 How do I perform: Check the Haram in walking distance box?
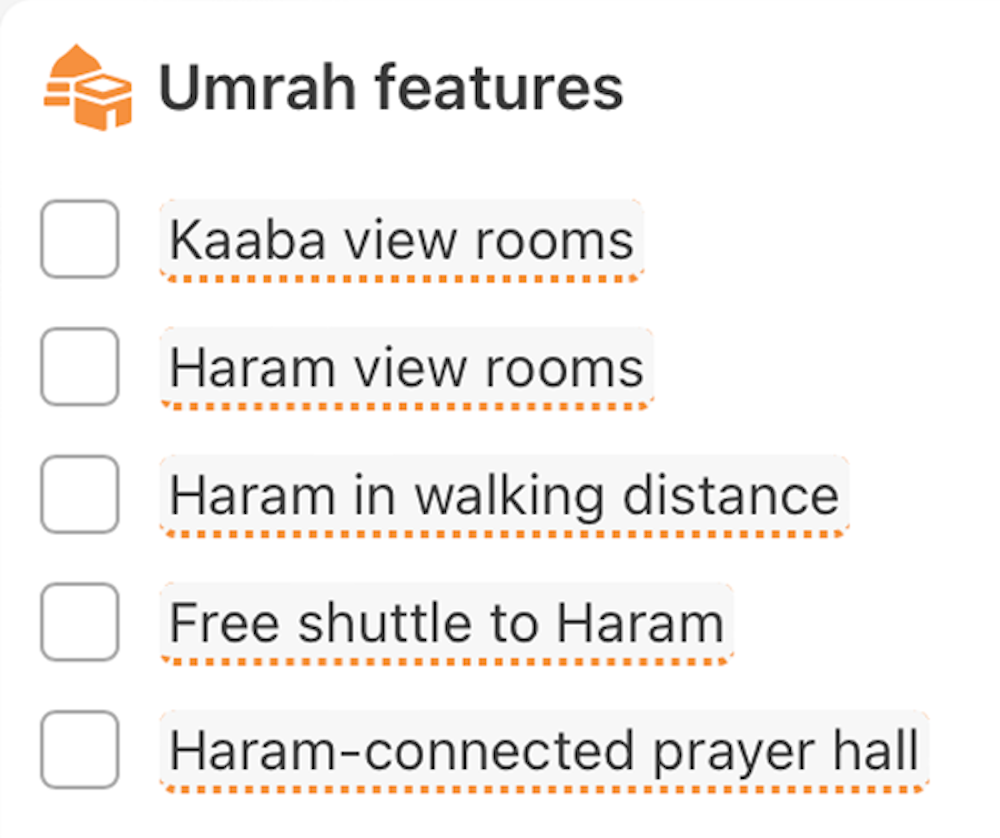tap(80, 495)
